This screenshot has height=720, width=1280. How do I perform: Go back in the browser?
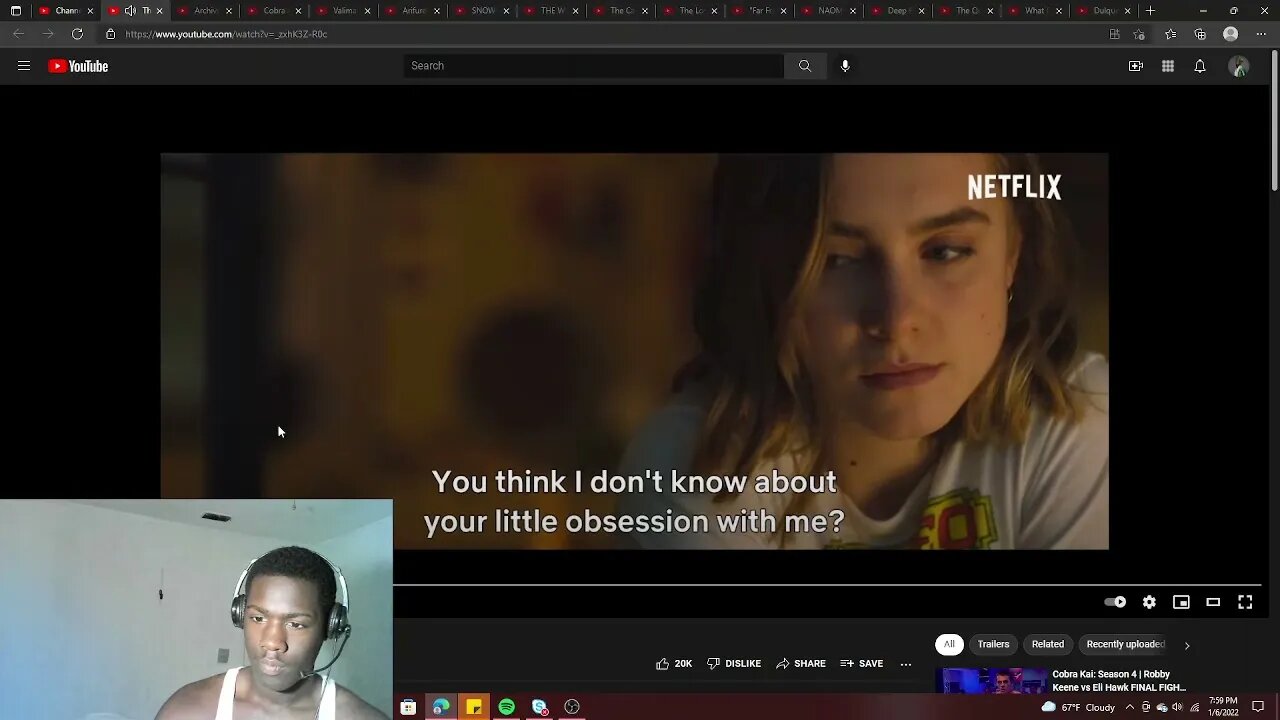coord(19,34)
